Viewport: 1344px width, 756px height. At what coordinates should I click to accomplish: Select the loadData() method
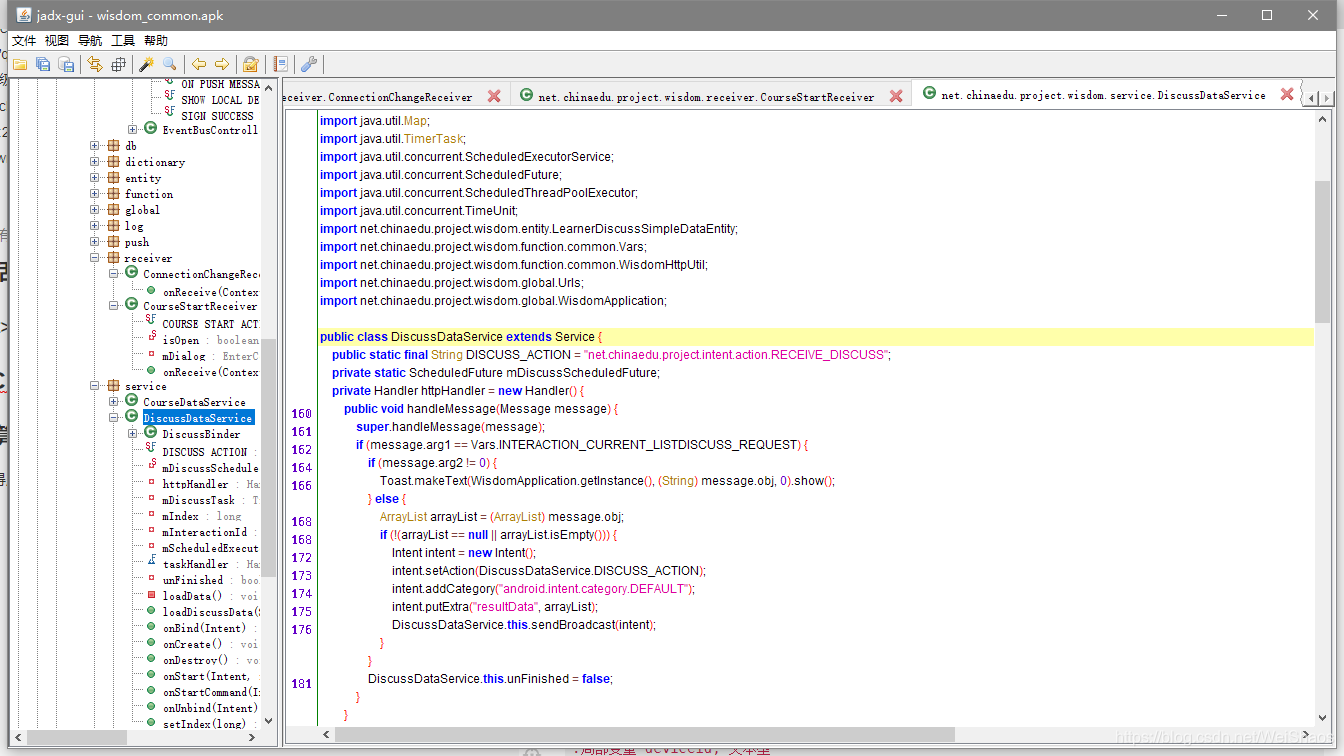210,596
